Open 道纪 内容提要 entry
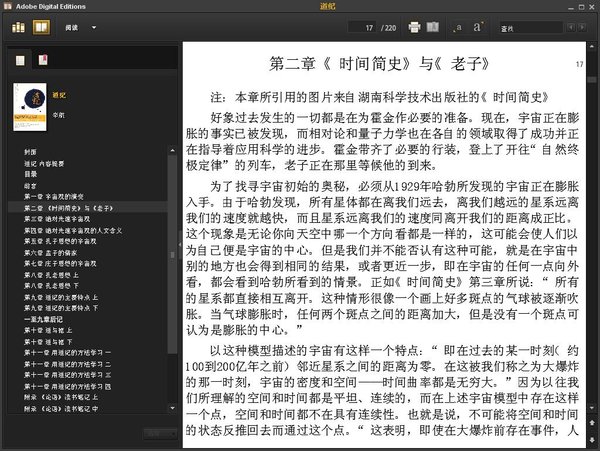This screenshot has height=451, width=600. [44, 163]
